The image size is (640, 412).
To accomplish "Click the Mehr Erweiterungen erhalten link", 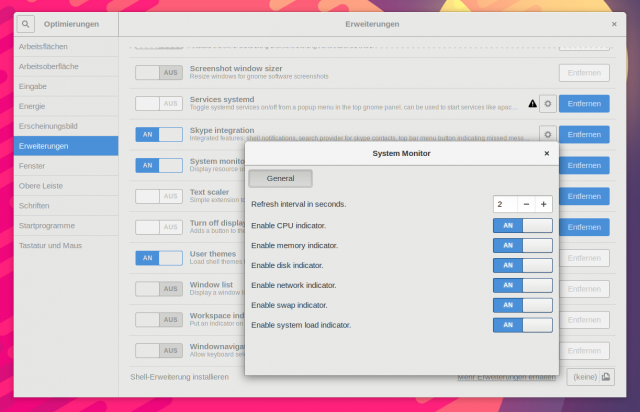I will point(506,377).
